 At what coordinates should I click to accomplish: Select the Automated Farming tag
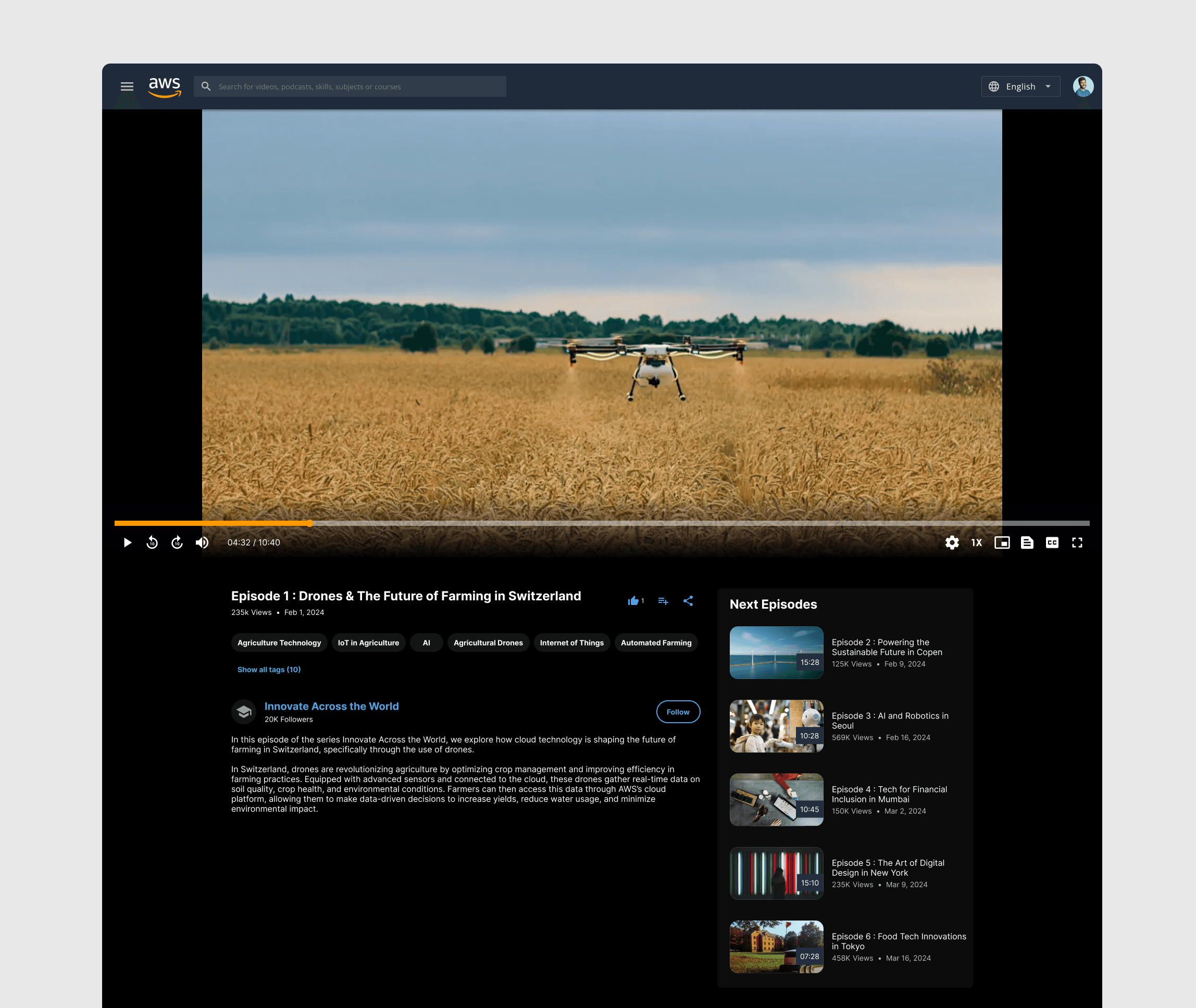click(x=656, y=642)
